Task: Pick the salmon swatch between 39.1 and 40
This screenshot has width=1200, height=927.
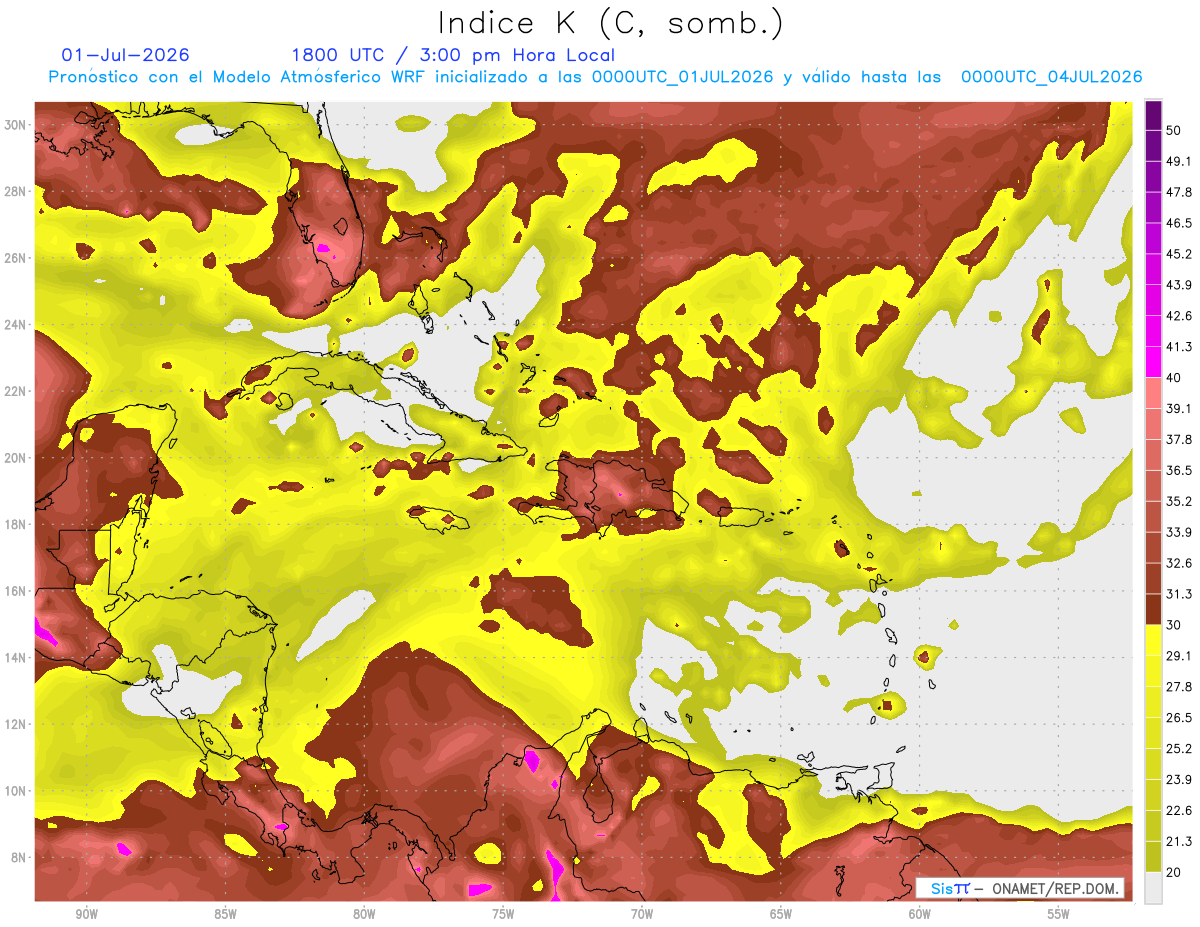Action: tap(1153, 394)
